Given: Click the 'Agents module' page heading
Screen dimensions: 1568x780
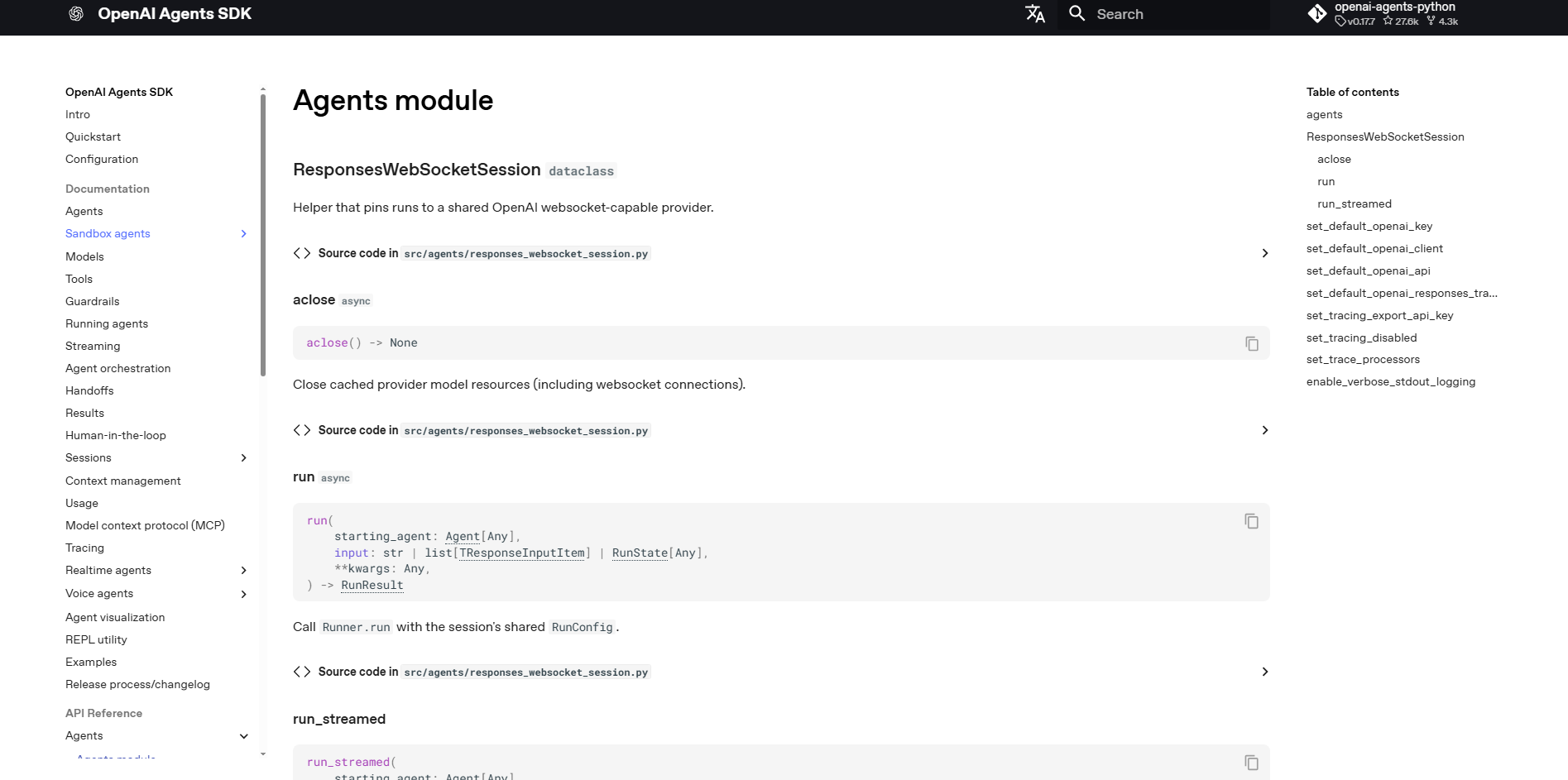Looking at the screenshot, I should click(x=393, y=101).
